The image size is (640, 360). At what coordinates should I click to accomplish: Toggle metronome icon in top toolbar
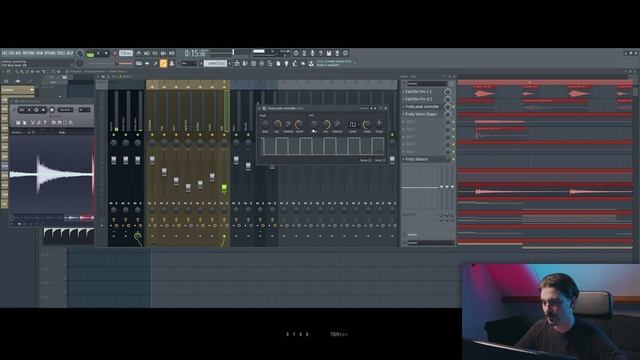139,53
